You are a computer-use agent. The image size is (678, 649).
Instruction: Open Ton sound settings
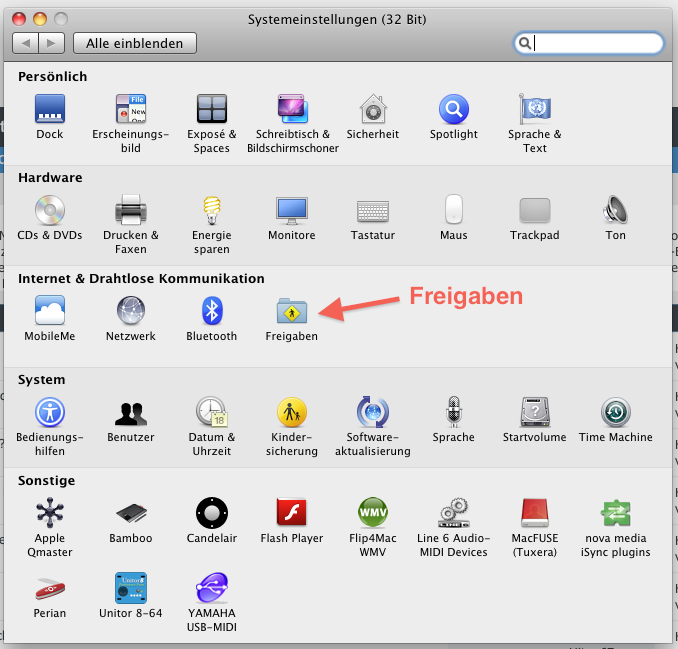click(615, 210)
